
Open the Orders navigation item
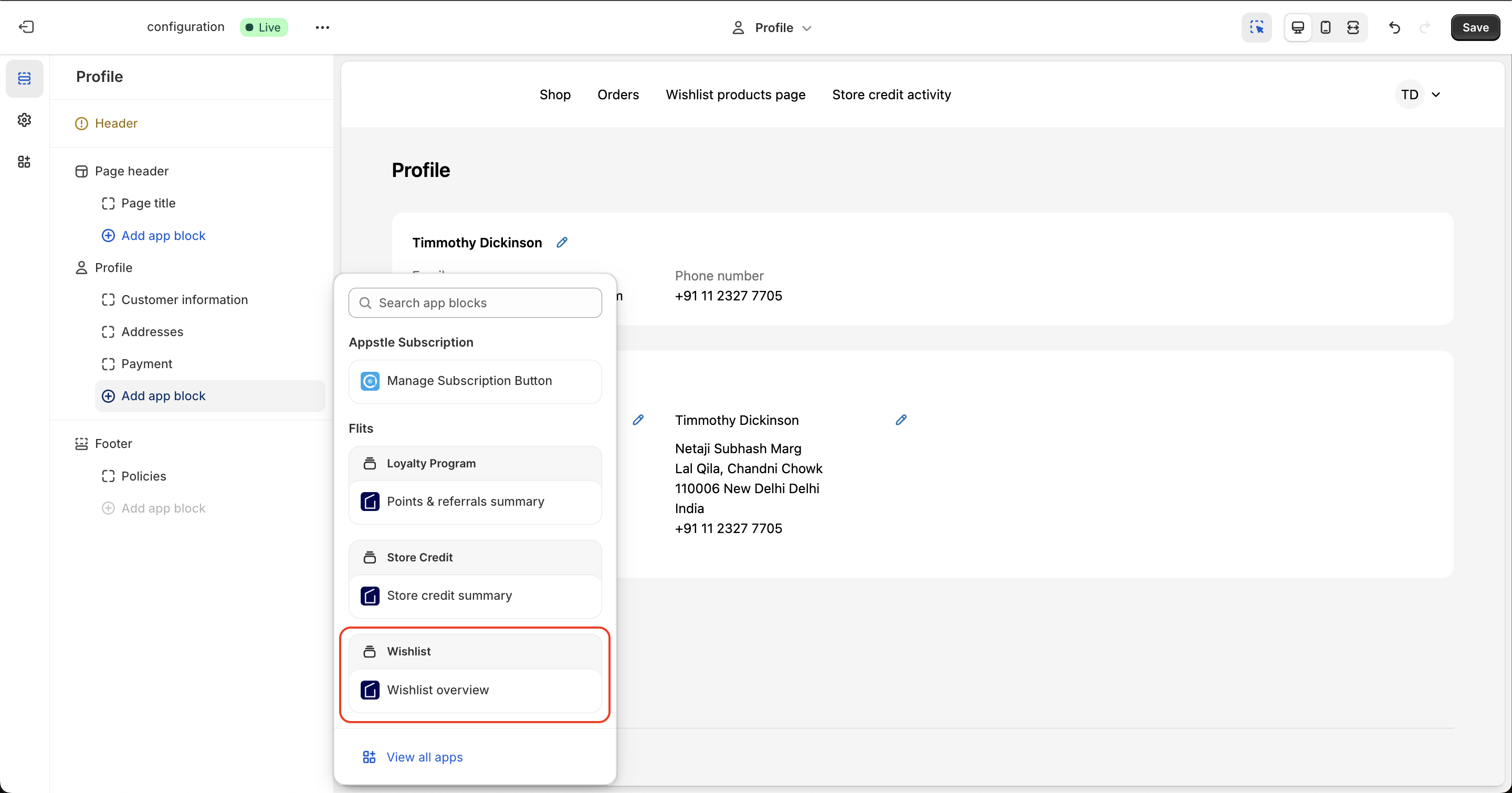click(x=617, y=95)
